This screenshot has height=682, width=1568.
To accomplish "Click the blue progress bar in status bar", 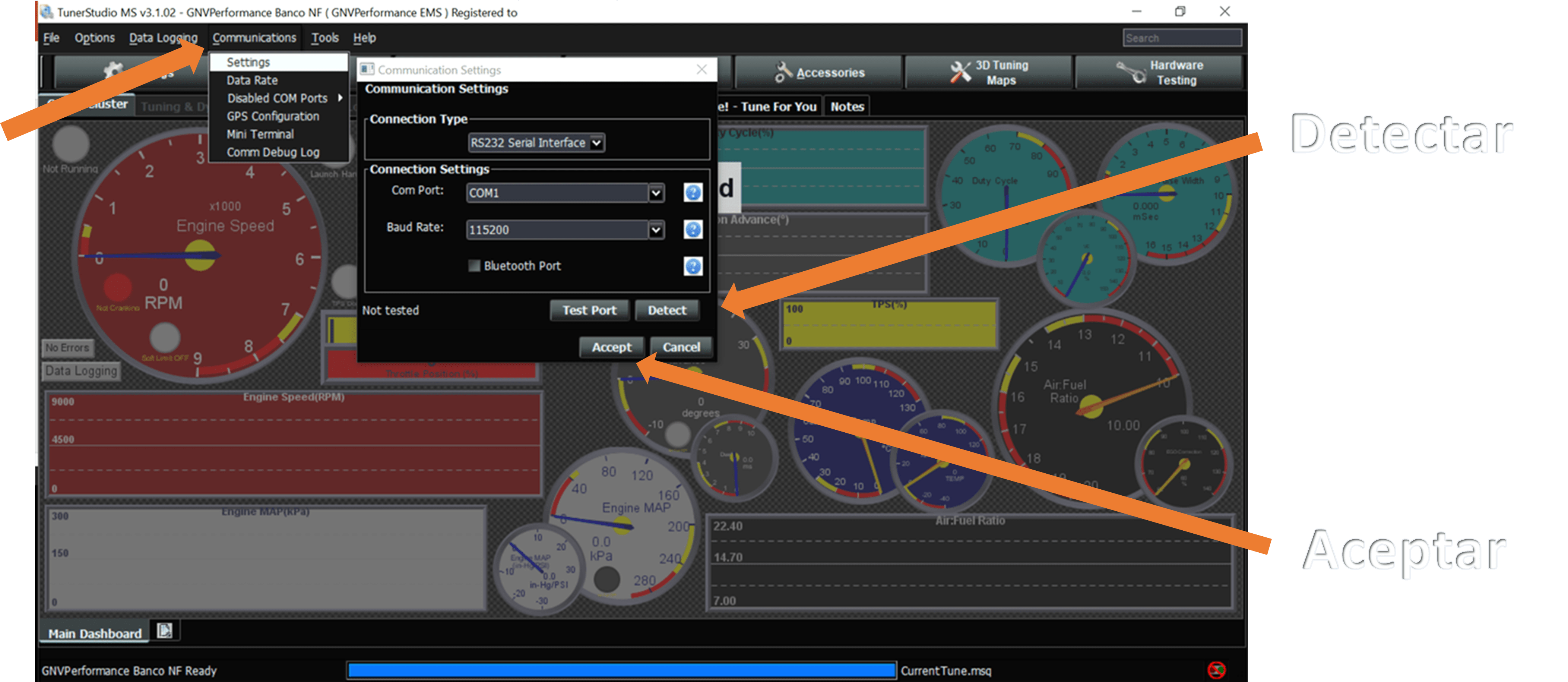I will coord(621,670).
